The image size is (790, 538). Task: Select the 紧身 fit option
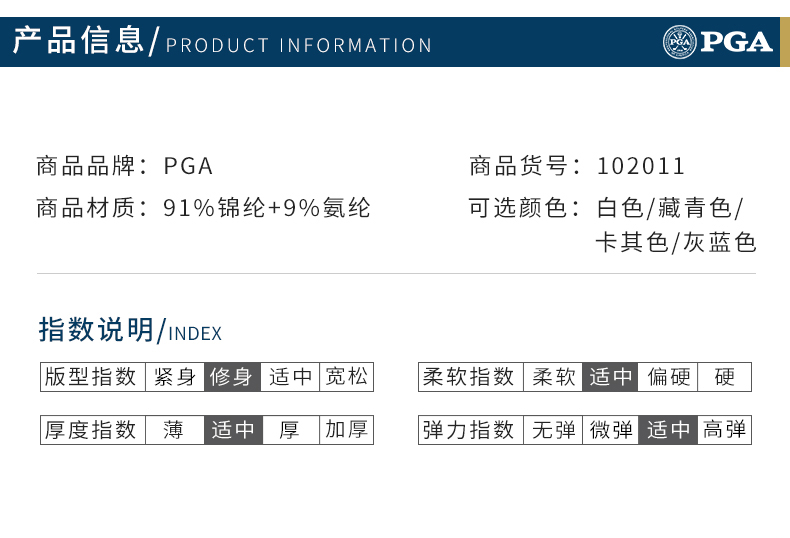coord(175,377)
